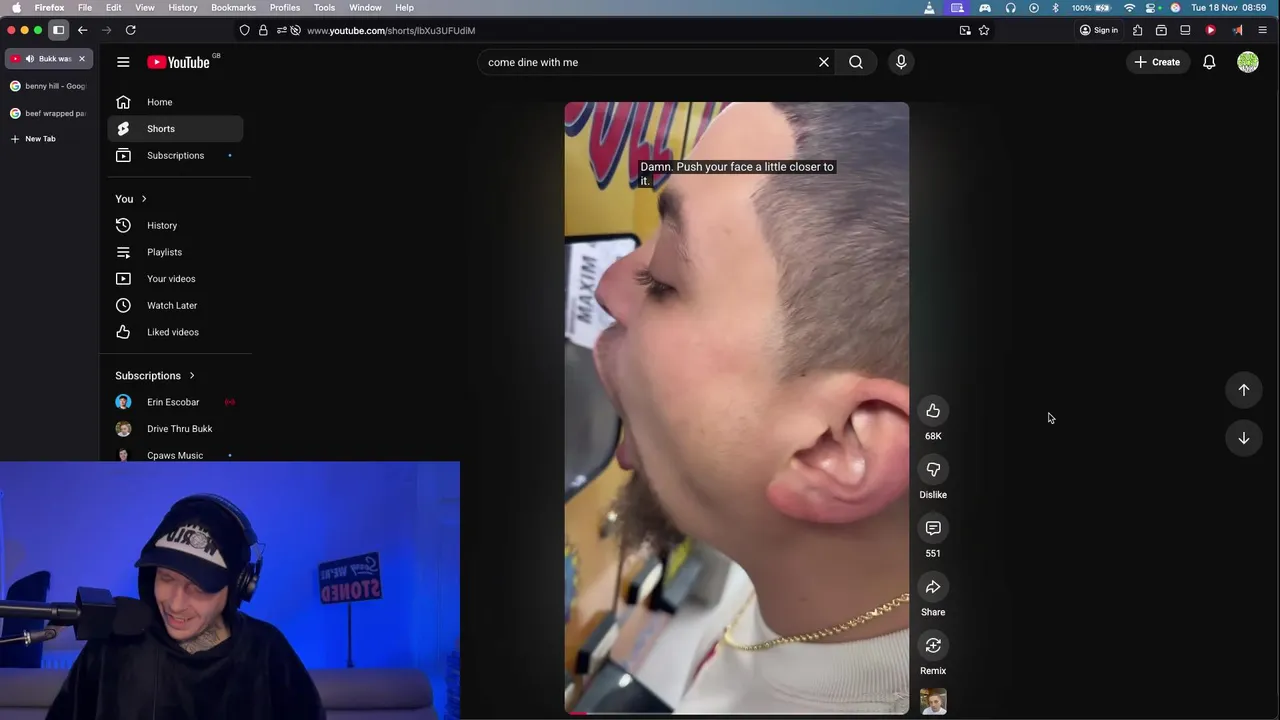1280x720 pixels.
Task: Bookmark this page with the star
Action: click(x=984, y=30)
